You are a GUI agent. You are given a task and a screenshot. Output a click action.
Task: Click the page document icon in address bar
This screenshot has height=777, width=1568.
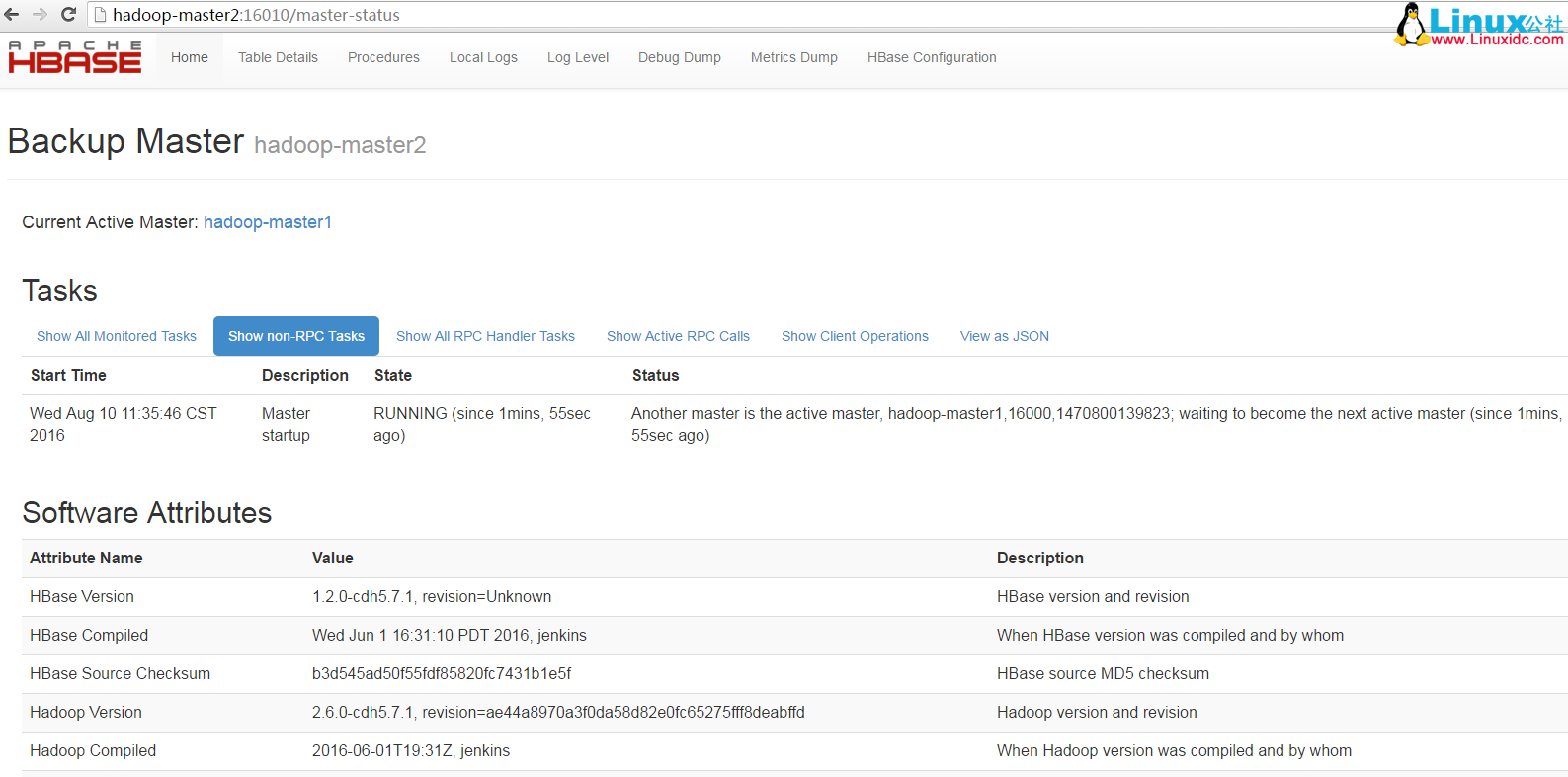pyautogui.click(x=100, y=15)
